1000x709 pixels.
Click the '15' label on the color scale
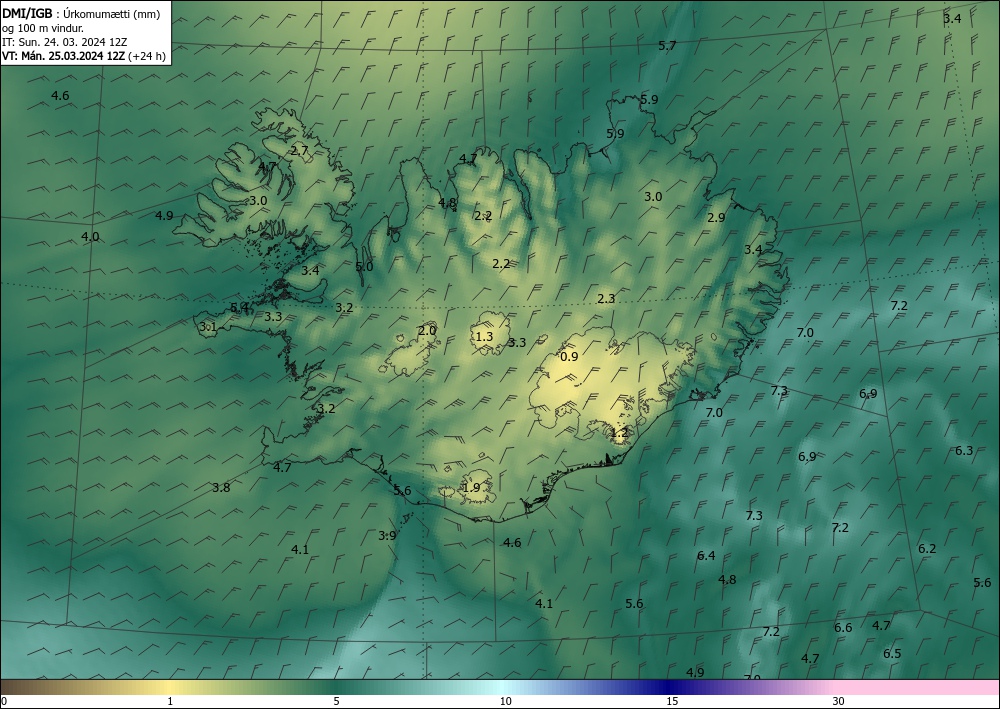click(672, 701)
